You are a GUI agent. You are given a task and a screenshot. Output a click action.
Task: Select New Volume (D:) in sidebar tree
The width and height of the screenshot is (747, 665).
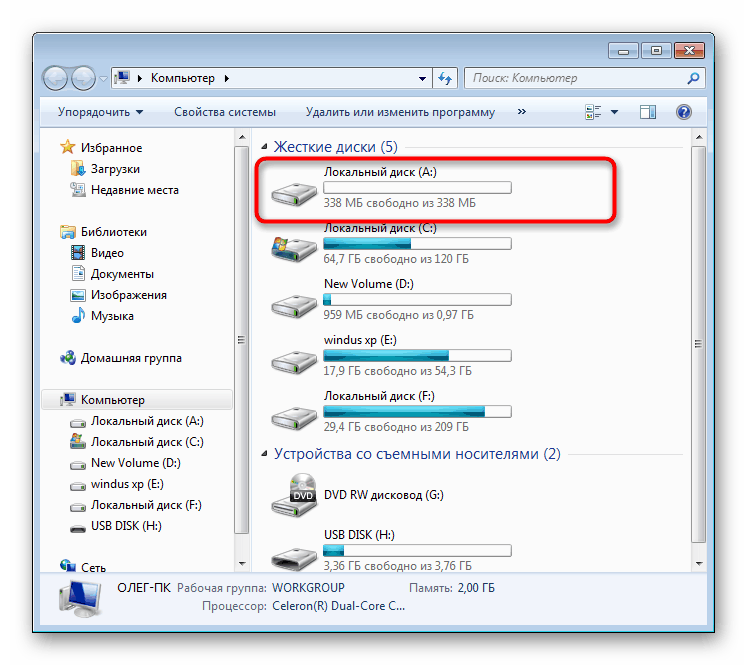[136, 463]
